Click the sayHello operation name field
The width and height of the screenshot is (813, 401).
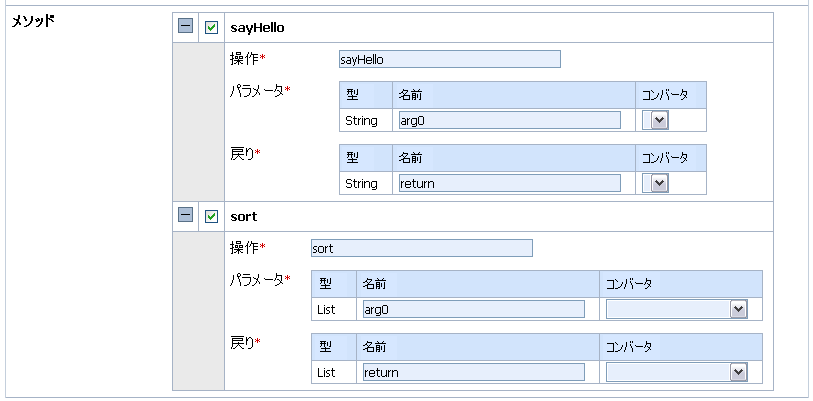[x=449, y=59]
